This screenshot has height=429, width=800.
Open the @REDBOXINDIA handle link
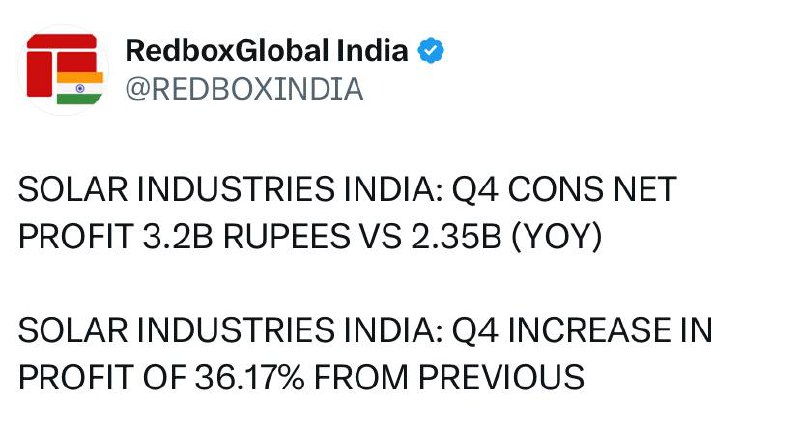(x=244, y=89)
